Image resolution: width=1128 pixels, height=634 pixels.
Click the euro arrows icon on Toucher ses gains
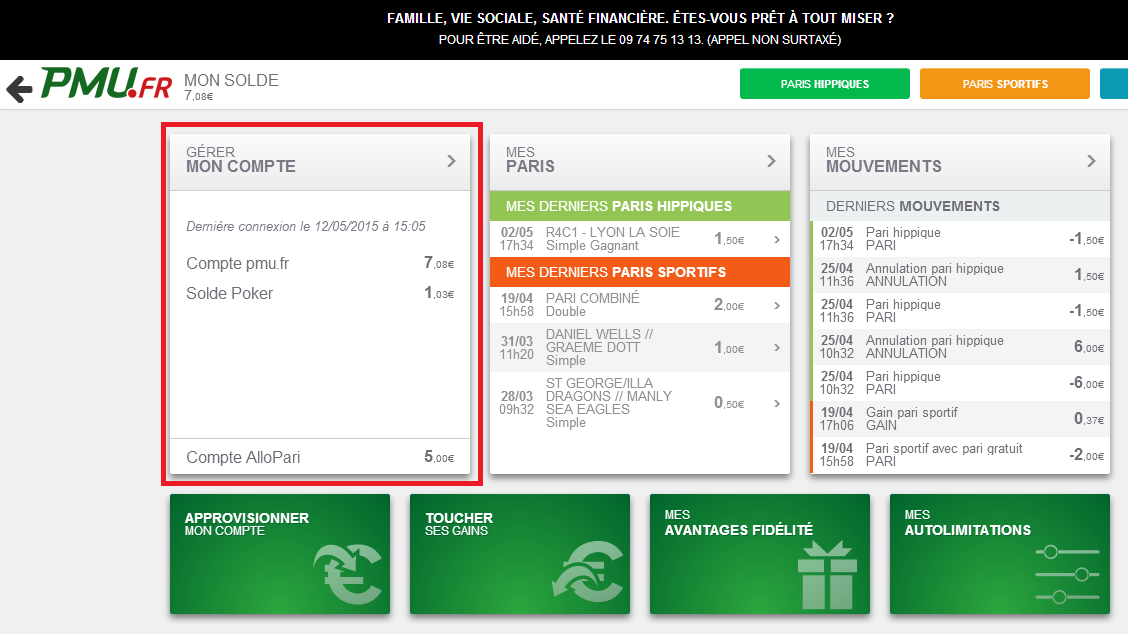pos(588,571)
